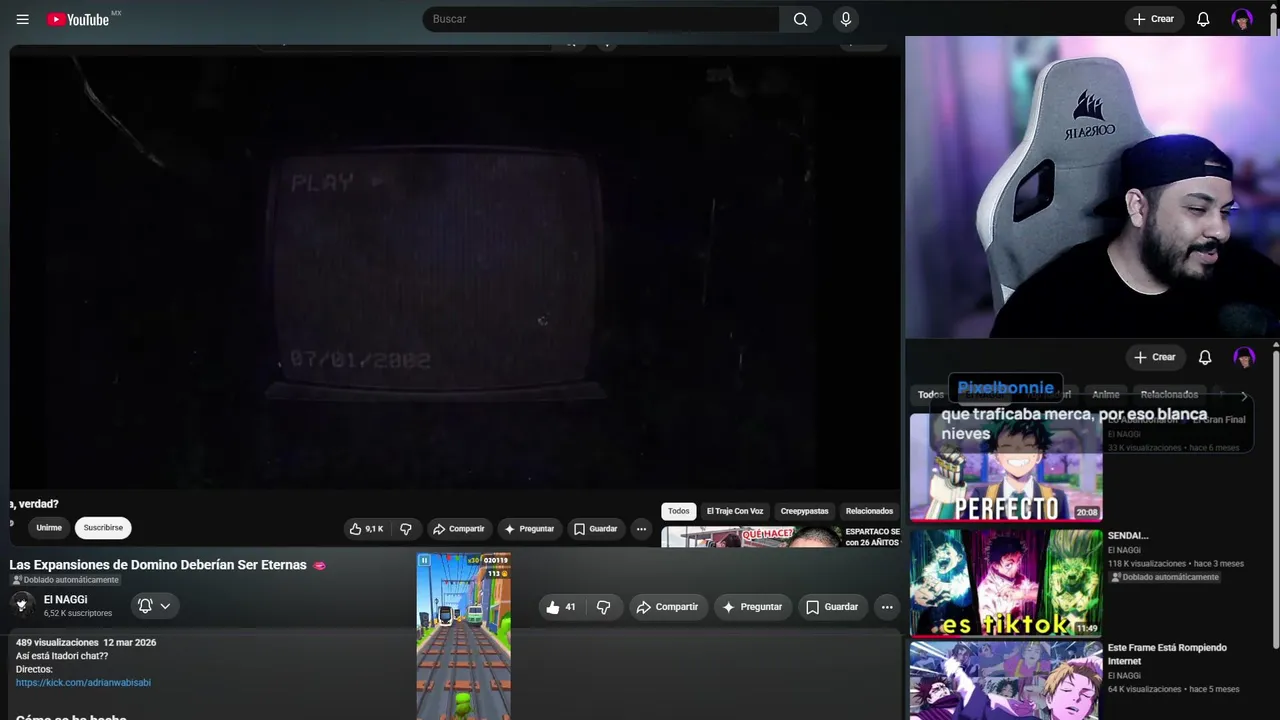Save video with Guardar in the 41 likes row
Screen dimensions: 1280x720
click(x=832, y=607)
